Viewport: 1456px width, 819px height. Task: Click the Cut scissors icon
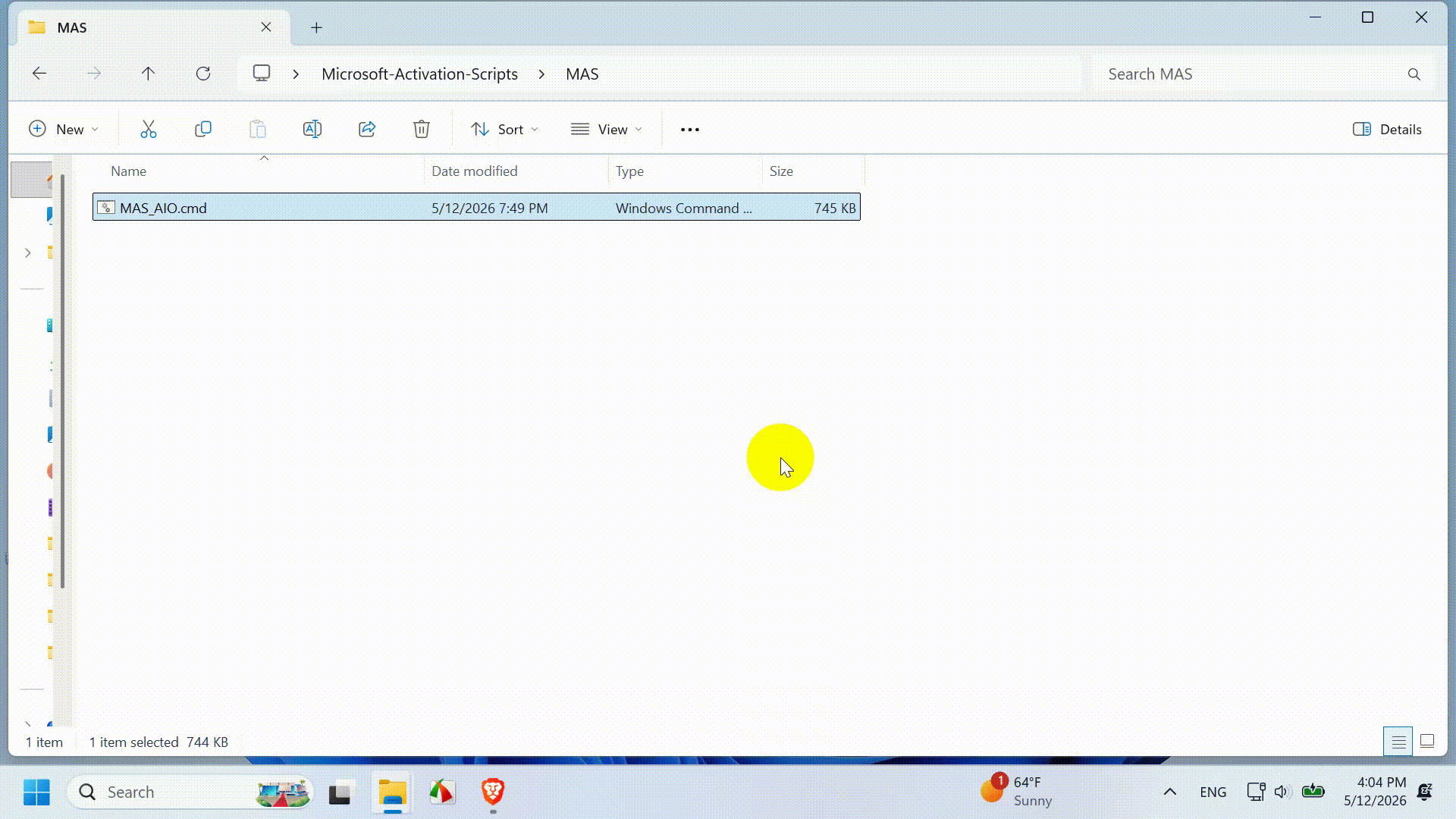click(149, 129)
